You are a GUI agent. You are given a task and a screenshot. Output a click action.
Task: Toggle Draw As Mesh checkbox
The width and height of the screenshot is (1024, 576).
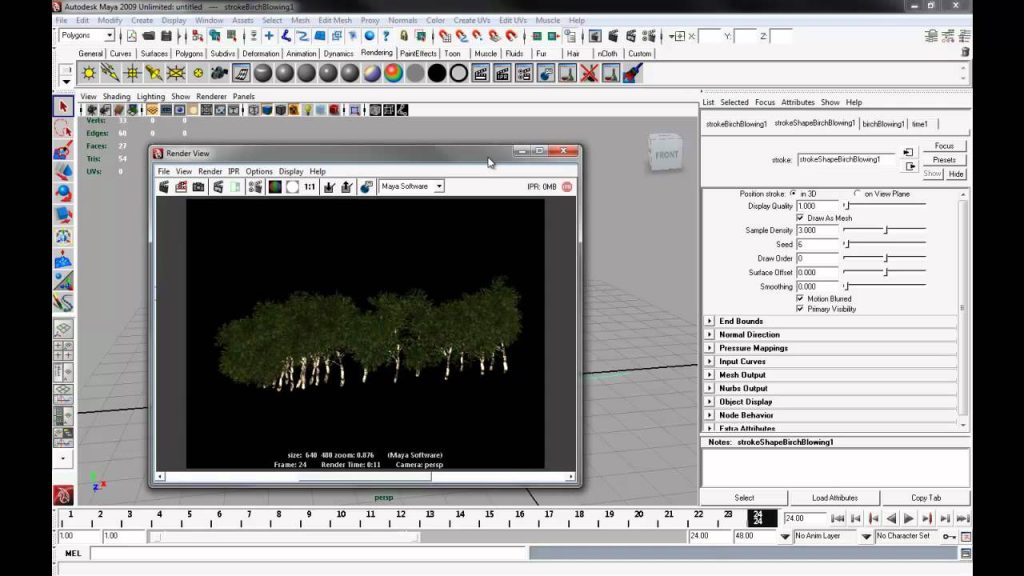tap(800, 218)
